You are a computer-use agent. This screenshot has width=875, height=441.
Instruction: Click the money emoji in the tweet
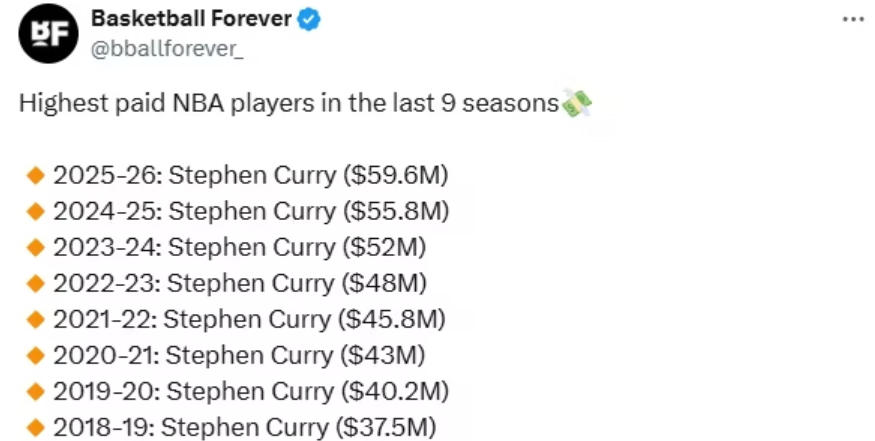pyautogui.click(x=577, y=103)
